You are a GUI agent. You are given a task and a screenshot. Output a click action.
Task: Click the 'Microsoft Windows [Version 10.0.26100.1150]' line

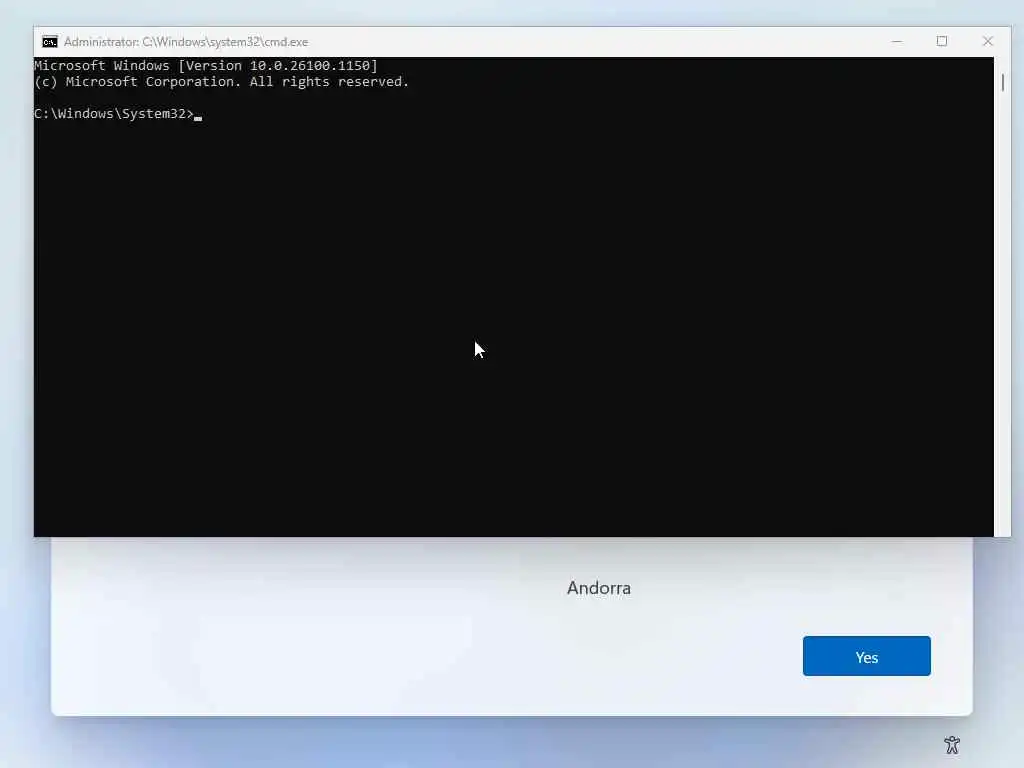tap(206, 65)
